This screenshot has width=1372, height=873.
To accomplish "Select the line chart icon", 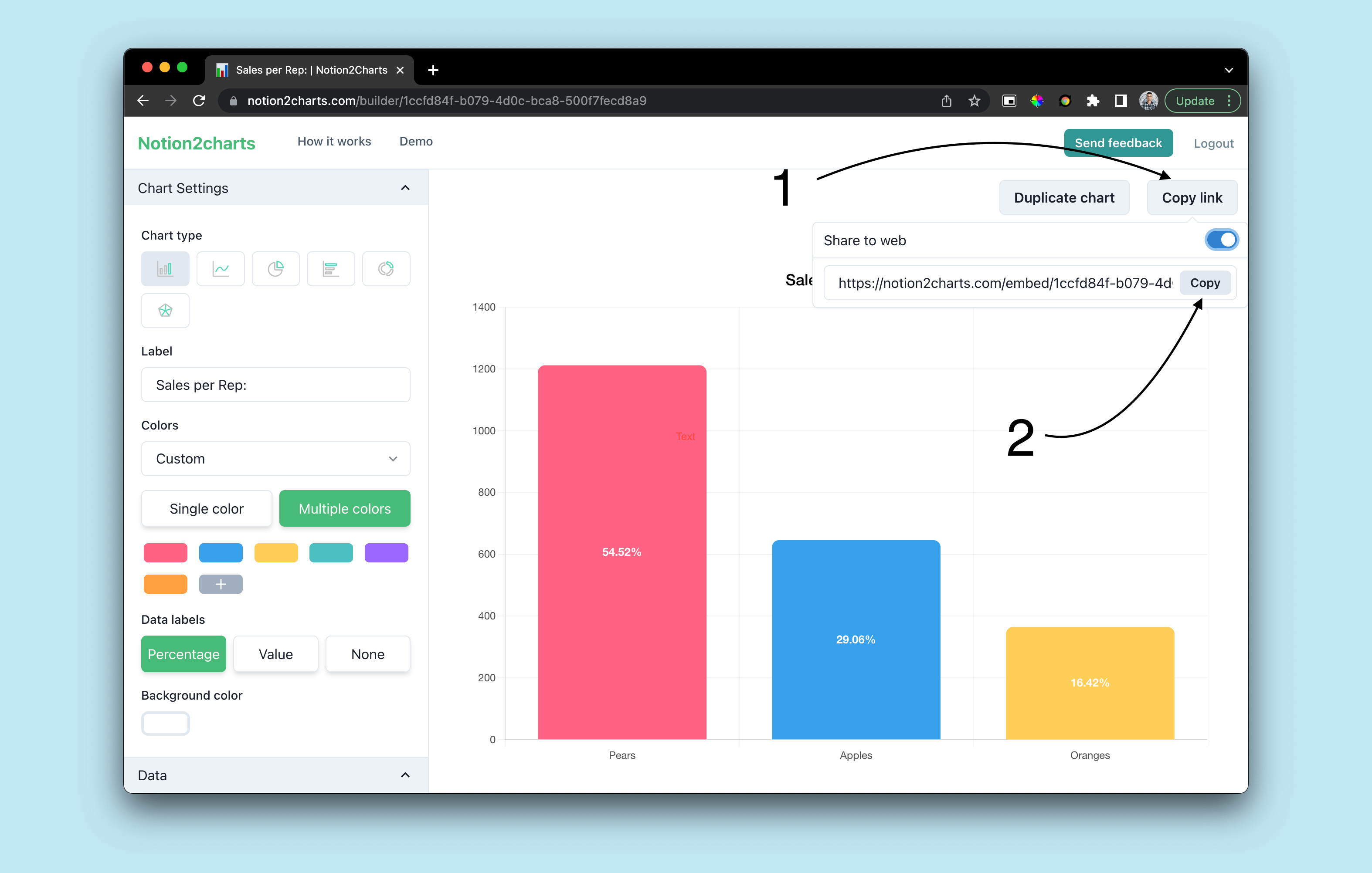I will (220, 268).
